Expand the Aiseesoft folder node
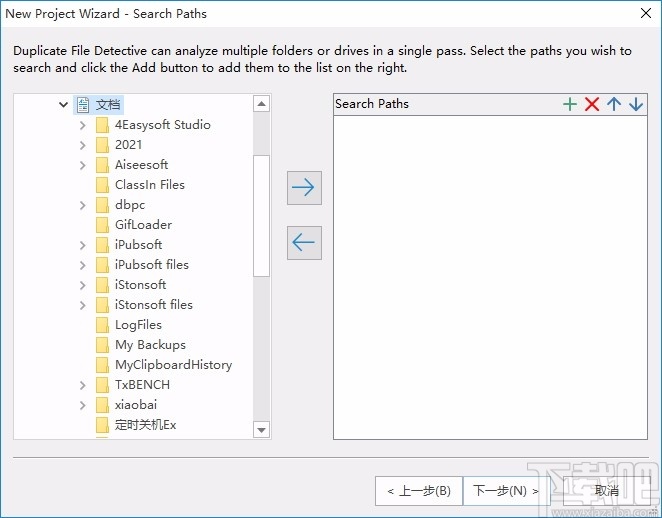Image resolution: width=662 pixels, height=518 pixels. [x=83, y=165]
